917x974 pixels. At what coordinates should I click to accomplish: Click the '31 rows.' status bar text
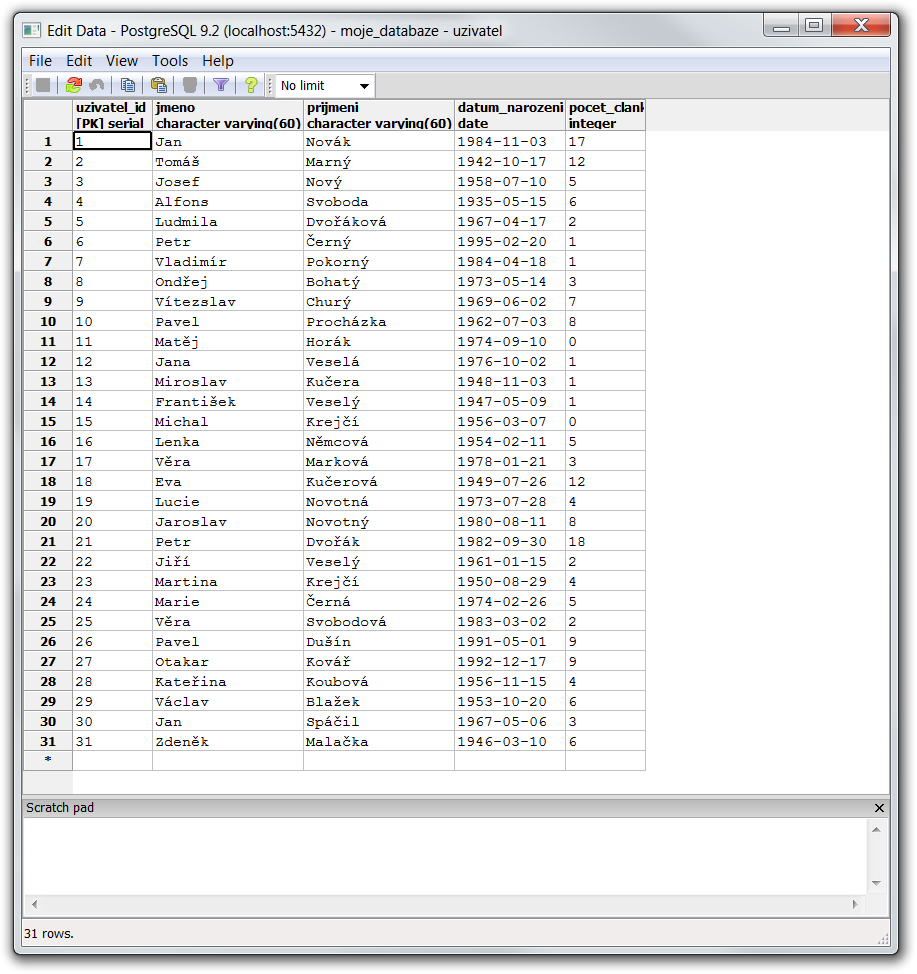[48, 934]
